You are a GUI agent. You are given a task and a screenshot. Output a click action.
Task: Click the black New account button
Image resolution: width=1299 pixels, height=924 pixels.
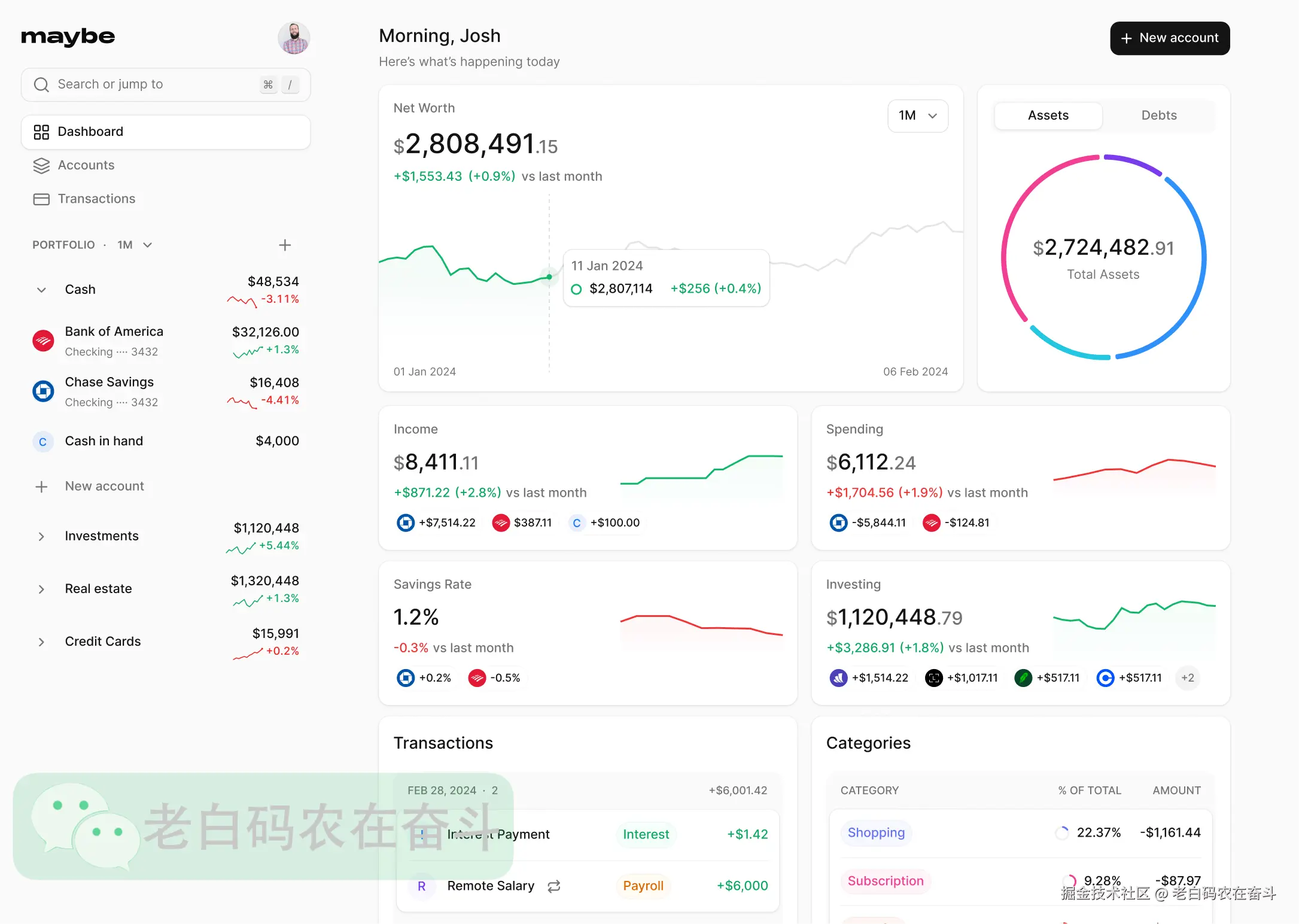click(1169, 38)
